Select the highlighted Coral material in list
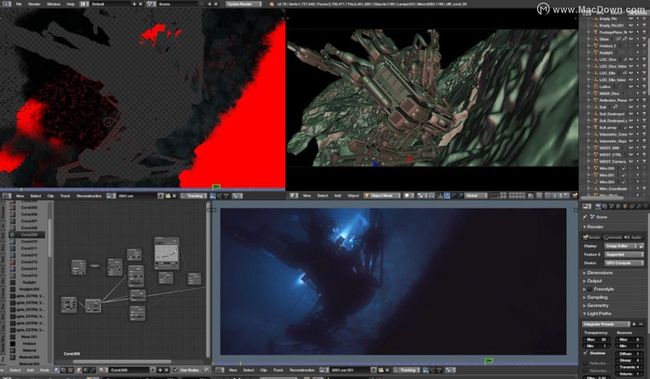650x379 pixels. pos(27,234)
